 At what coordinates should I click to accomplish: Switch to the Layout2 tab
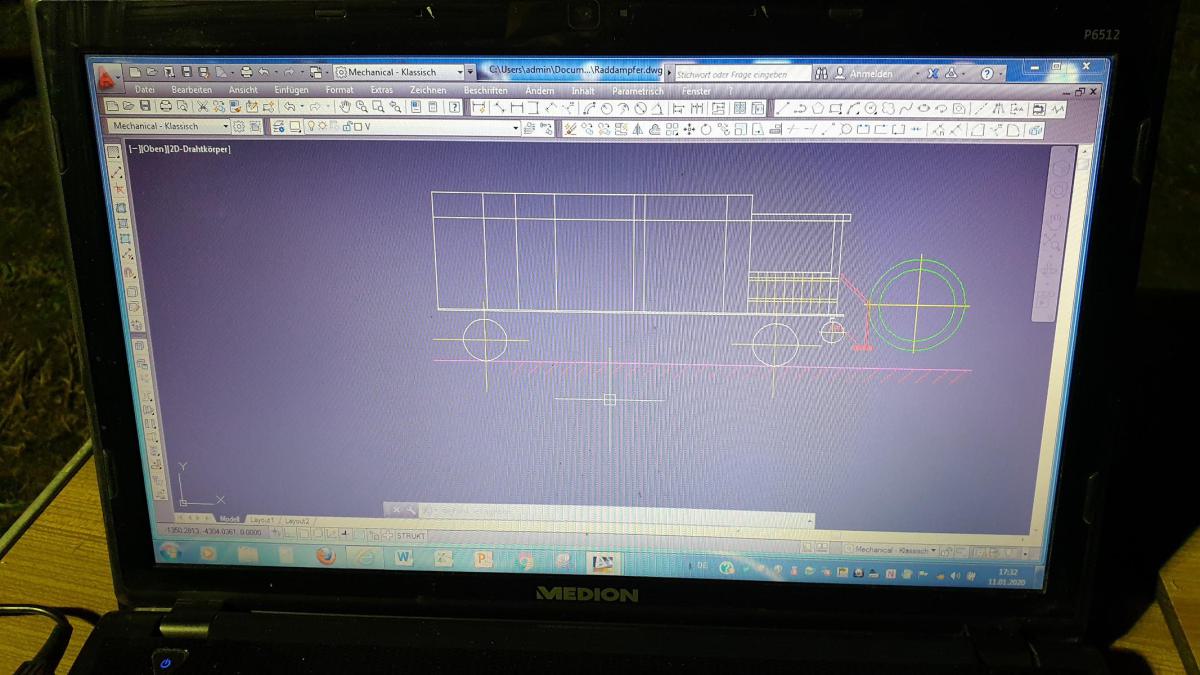click(x=297, y=521)
